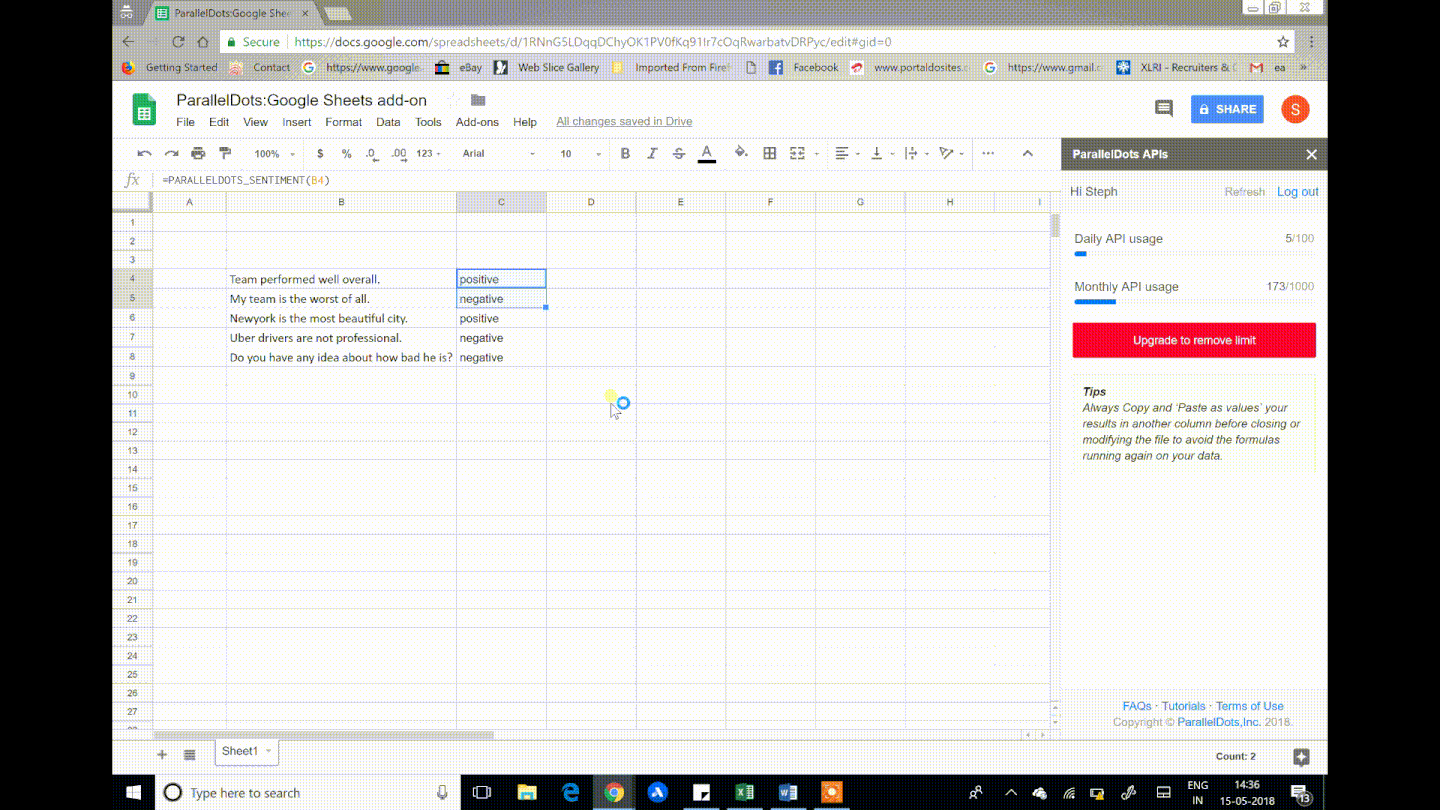The height and width of the screenshot is (810, 1440).
Task: Open the FAQs link
Action: pos(1137,706)
